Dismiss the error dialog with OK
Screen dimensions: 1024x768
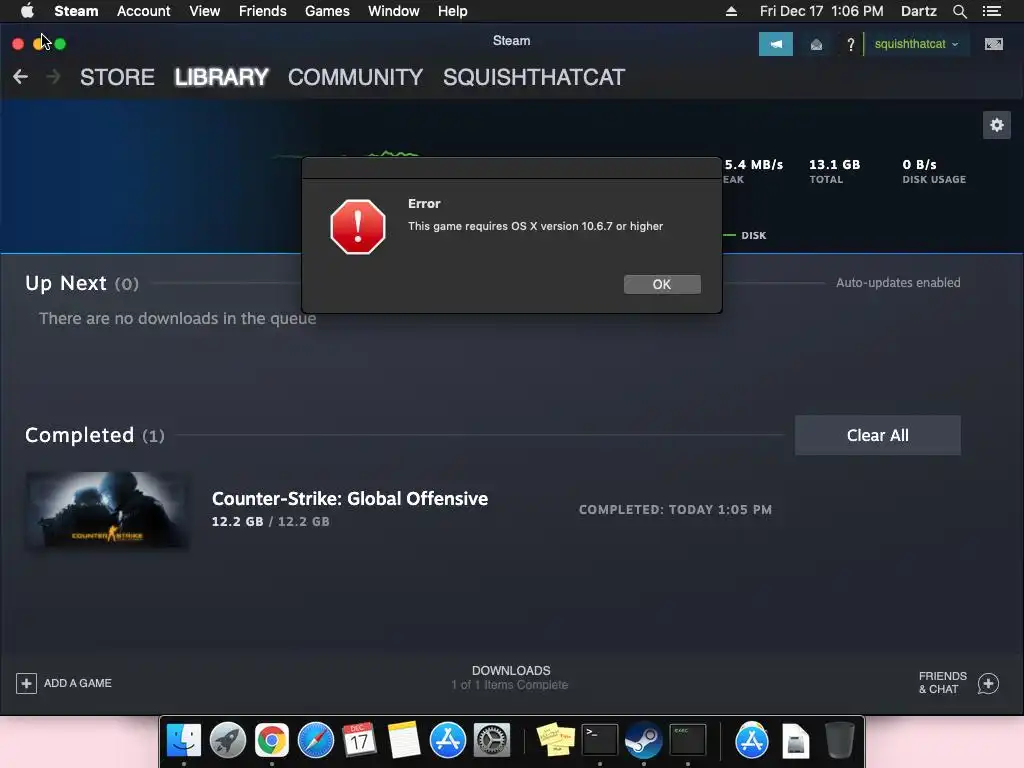pyautogui.click(x=662, y=284)
